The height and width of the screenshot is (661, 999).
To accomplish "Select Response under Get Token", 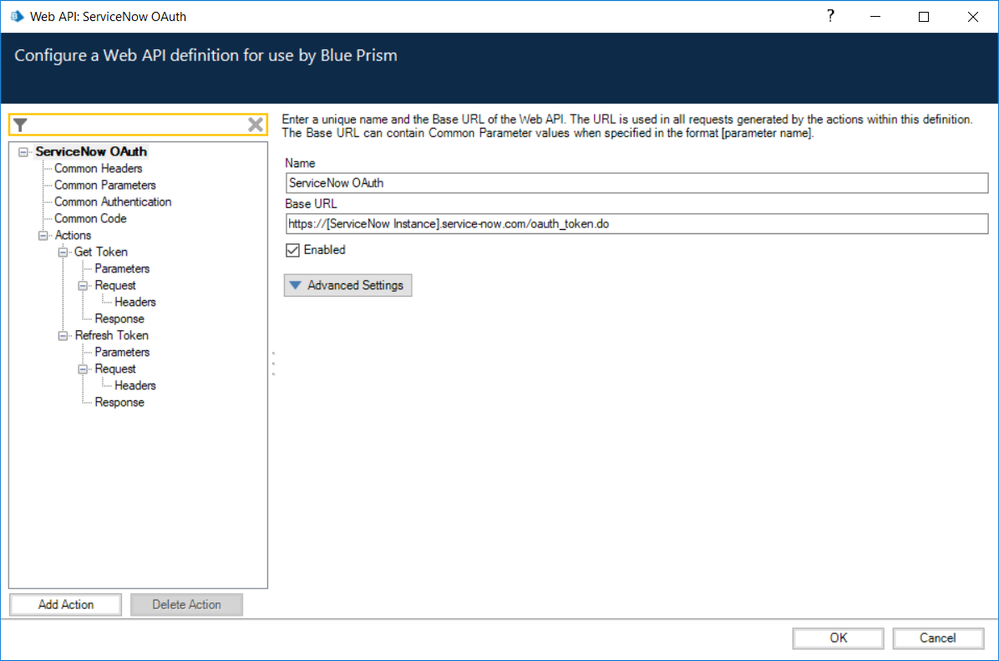I will click(x=119, y=319).
